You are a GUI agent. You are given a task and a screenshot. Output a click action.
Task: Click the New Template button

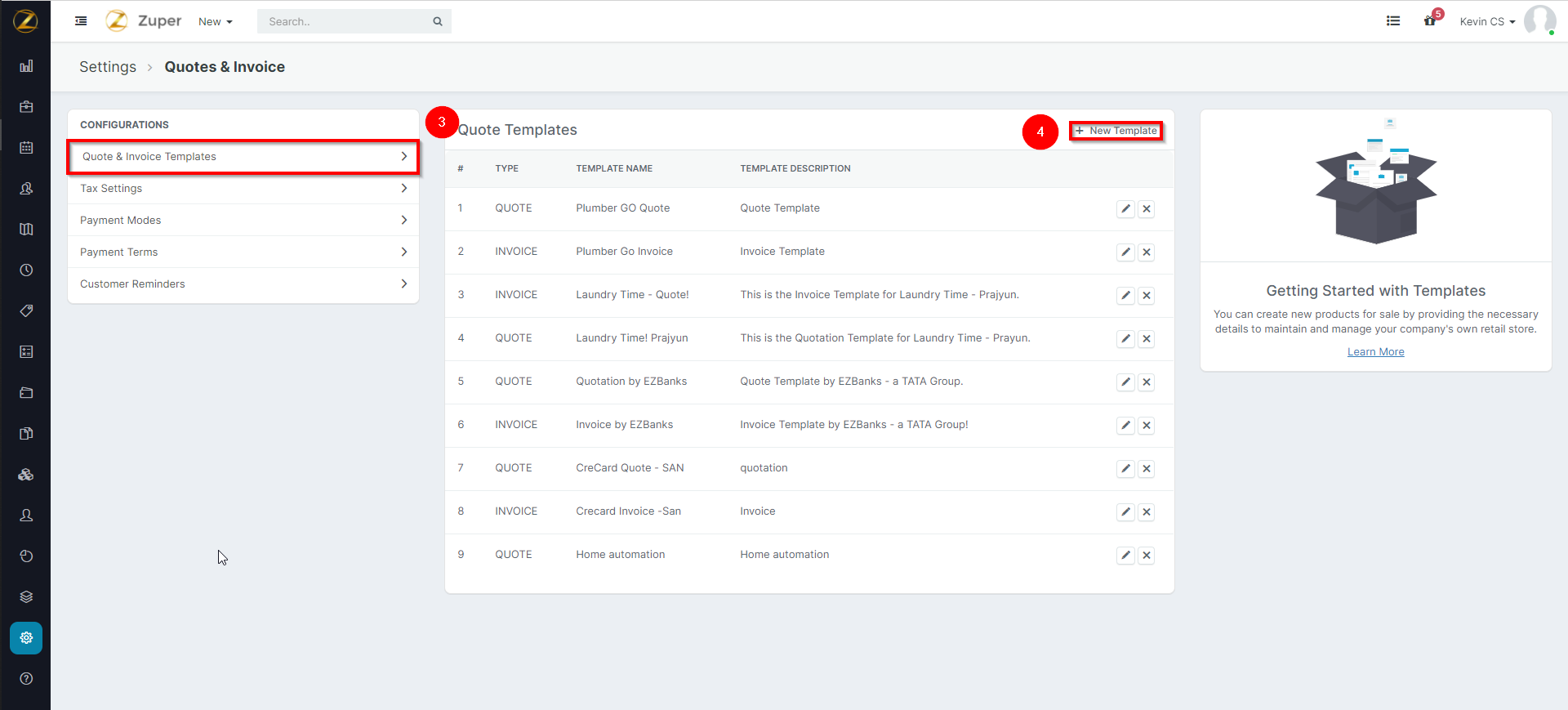(1116, 131)
